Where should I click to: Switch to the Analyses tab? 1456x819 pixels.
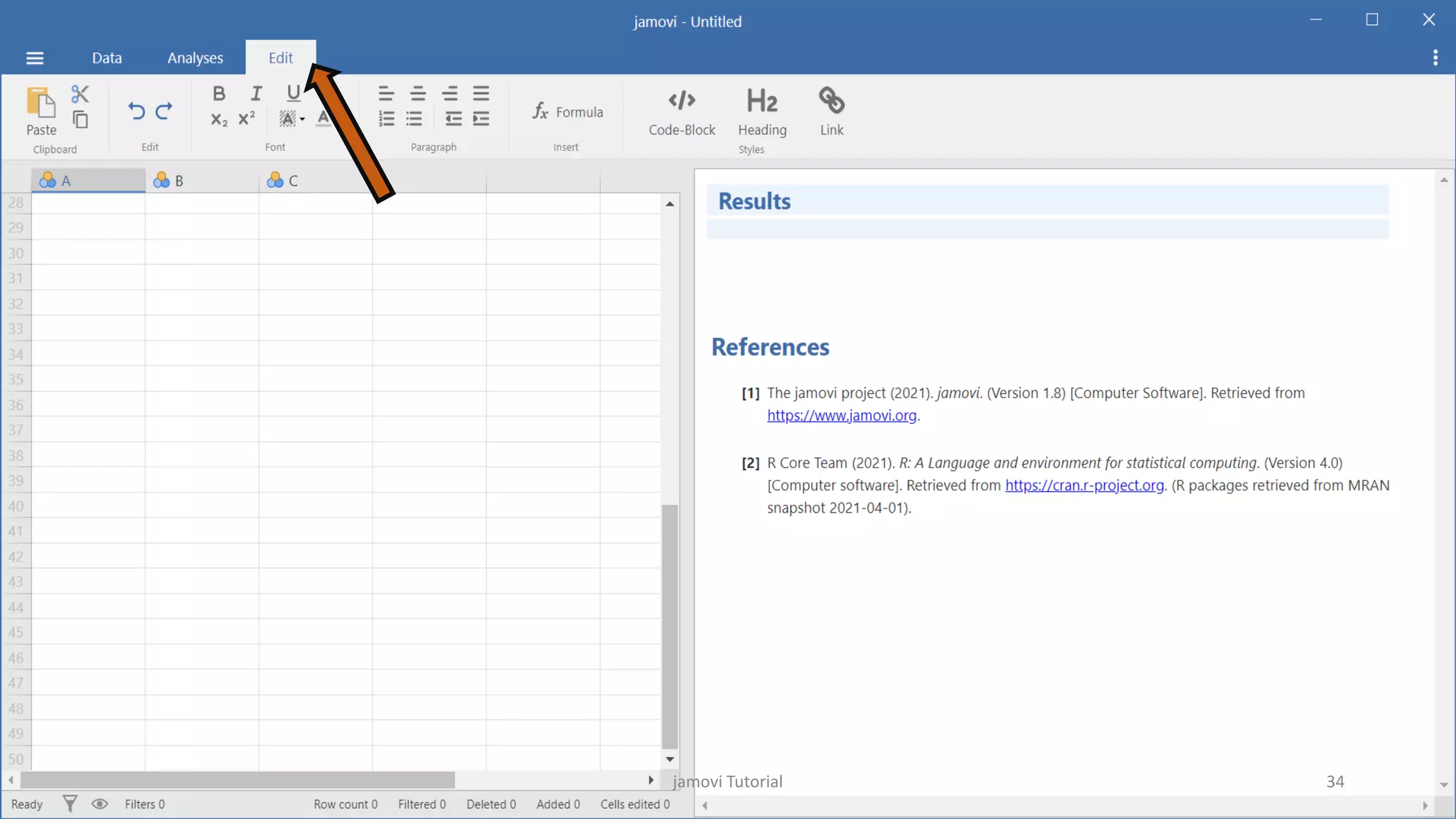195,58
